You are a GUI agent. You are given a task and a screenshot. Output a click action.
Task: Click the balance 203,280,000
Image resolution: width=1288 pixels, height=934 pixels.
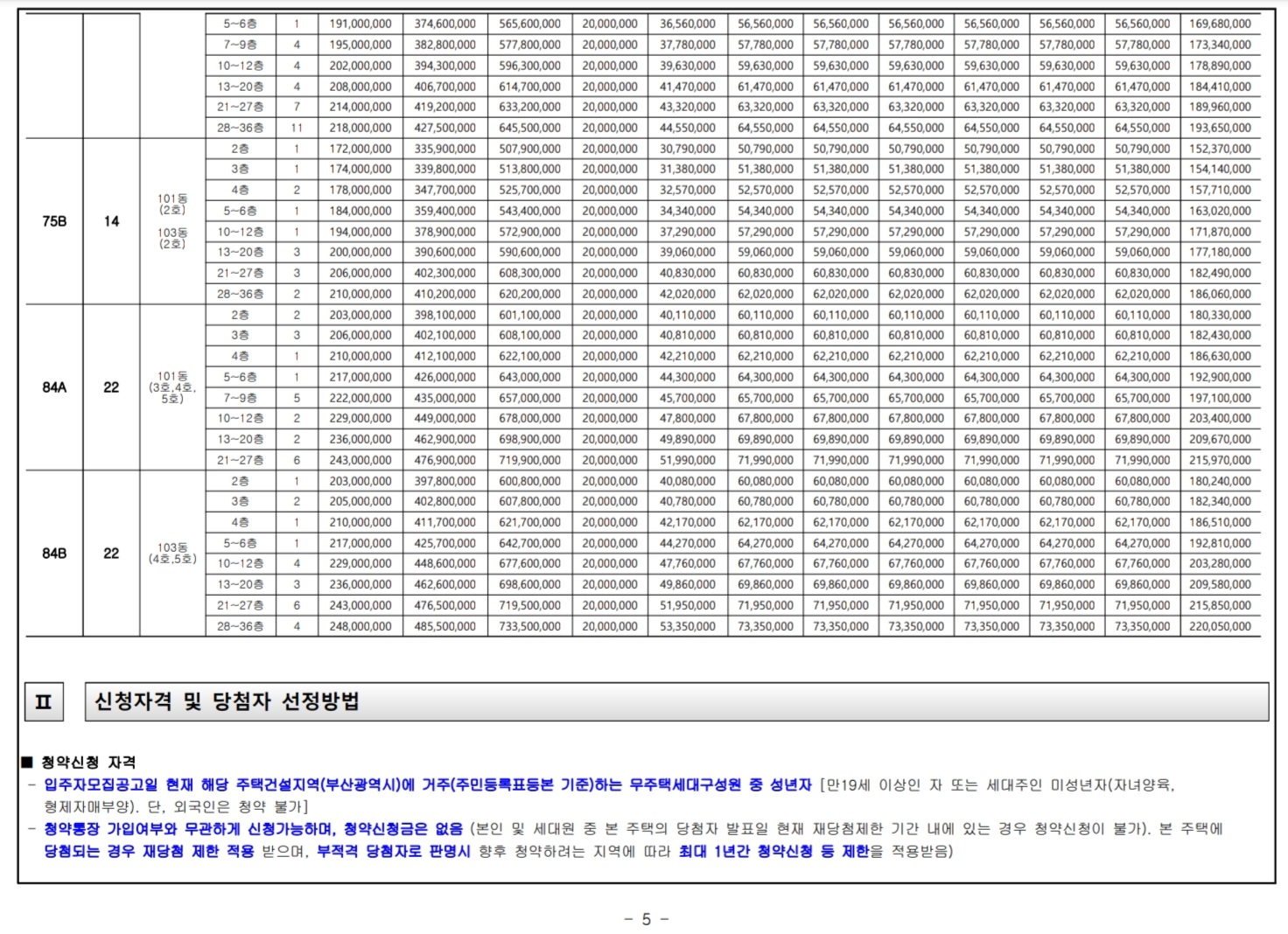point(1220,563)
